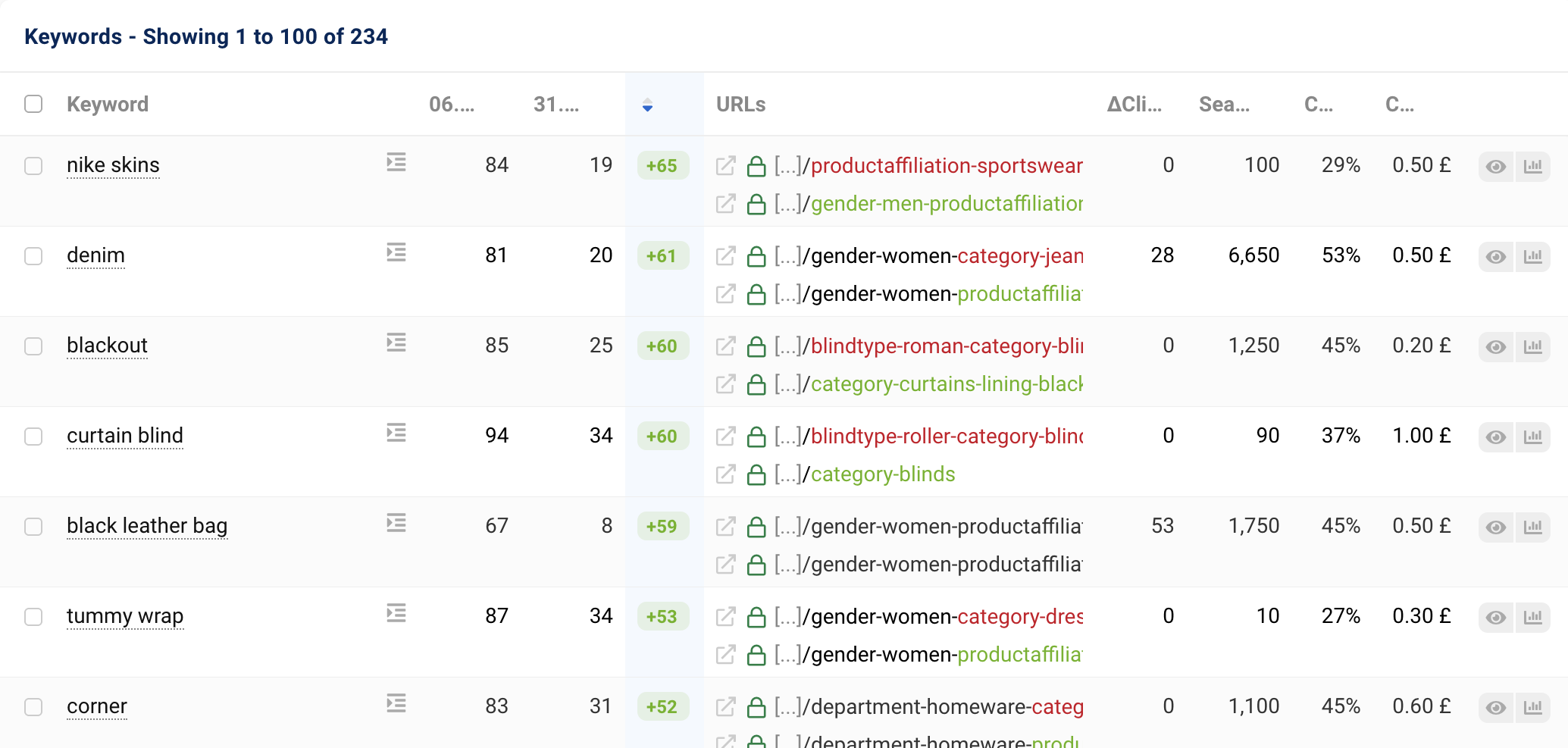Expand details list icon for nike skins
The width and height of the screenshot is (1568, 748).
pyautogui.click(x=396, y=162)
